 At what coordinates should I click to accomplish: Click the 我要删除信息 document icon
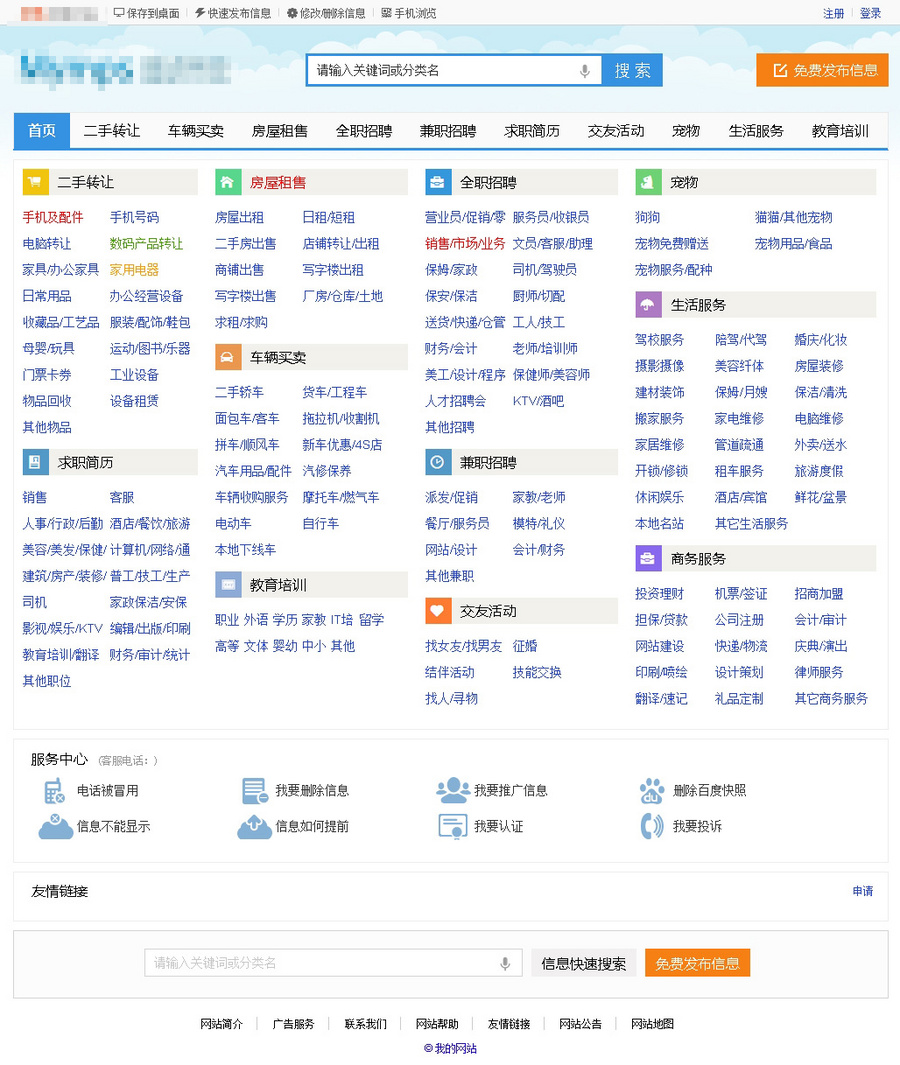click(x=255, y=791)
